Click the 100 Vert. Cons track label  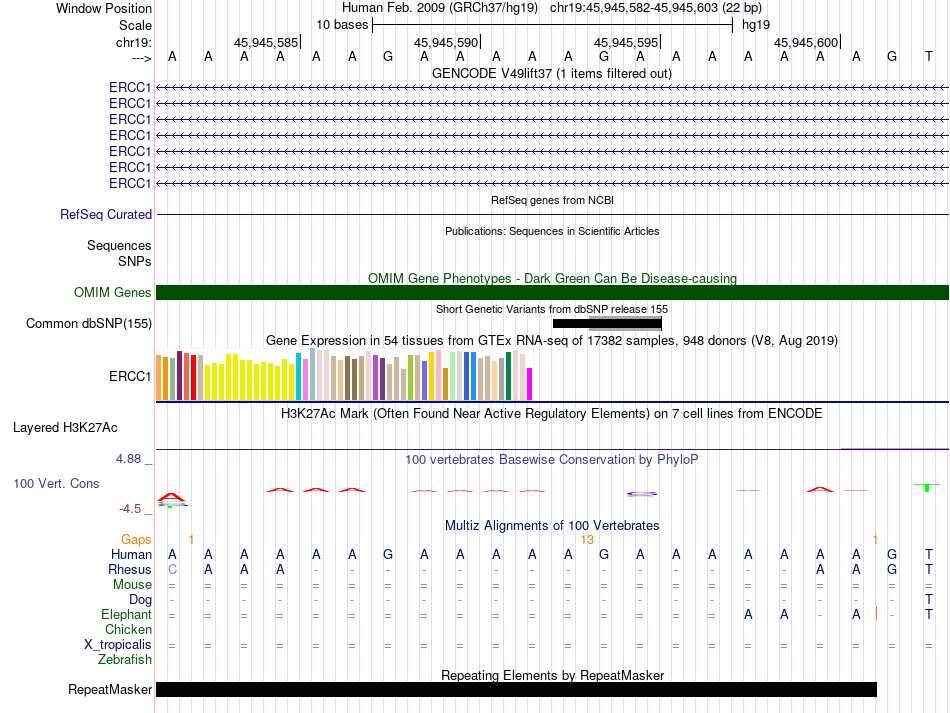coord(56,483)
